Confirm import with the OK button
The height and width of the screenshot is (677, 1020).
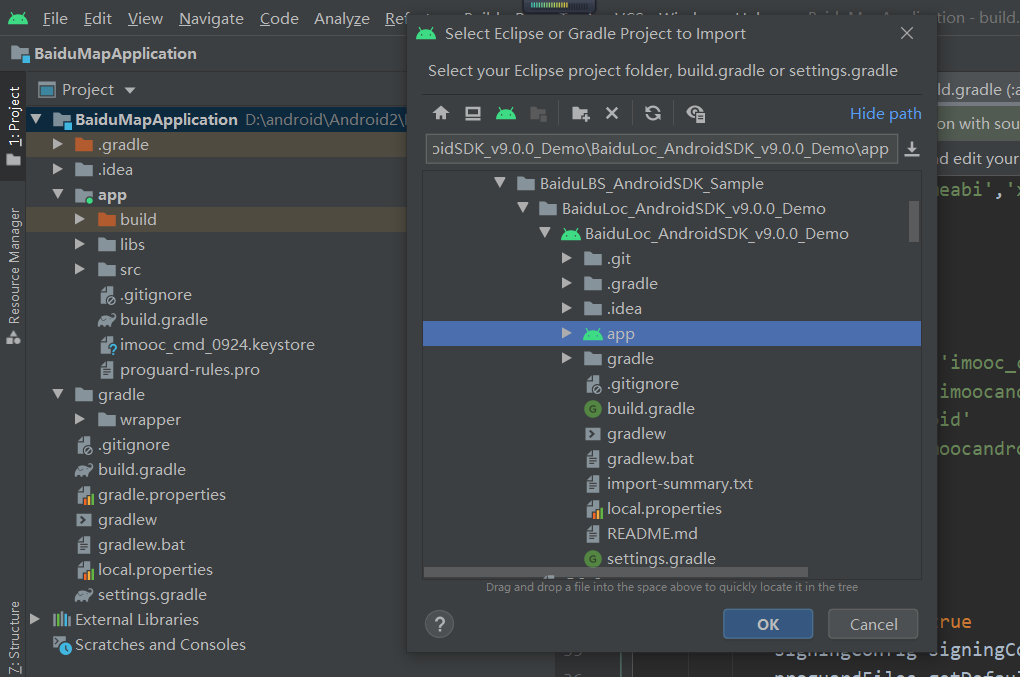pyautogui.click(x=768, y=624)
